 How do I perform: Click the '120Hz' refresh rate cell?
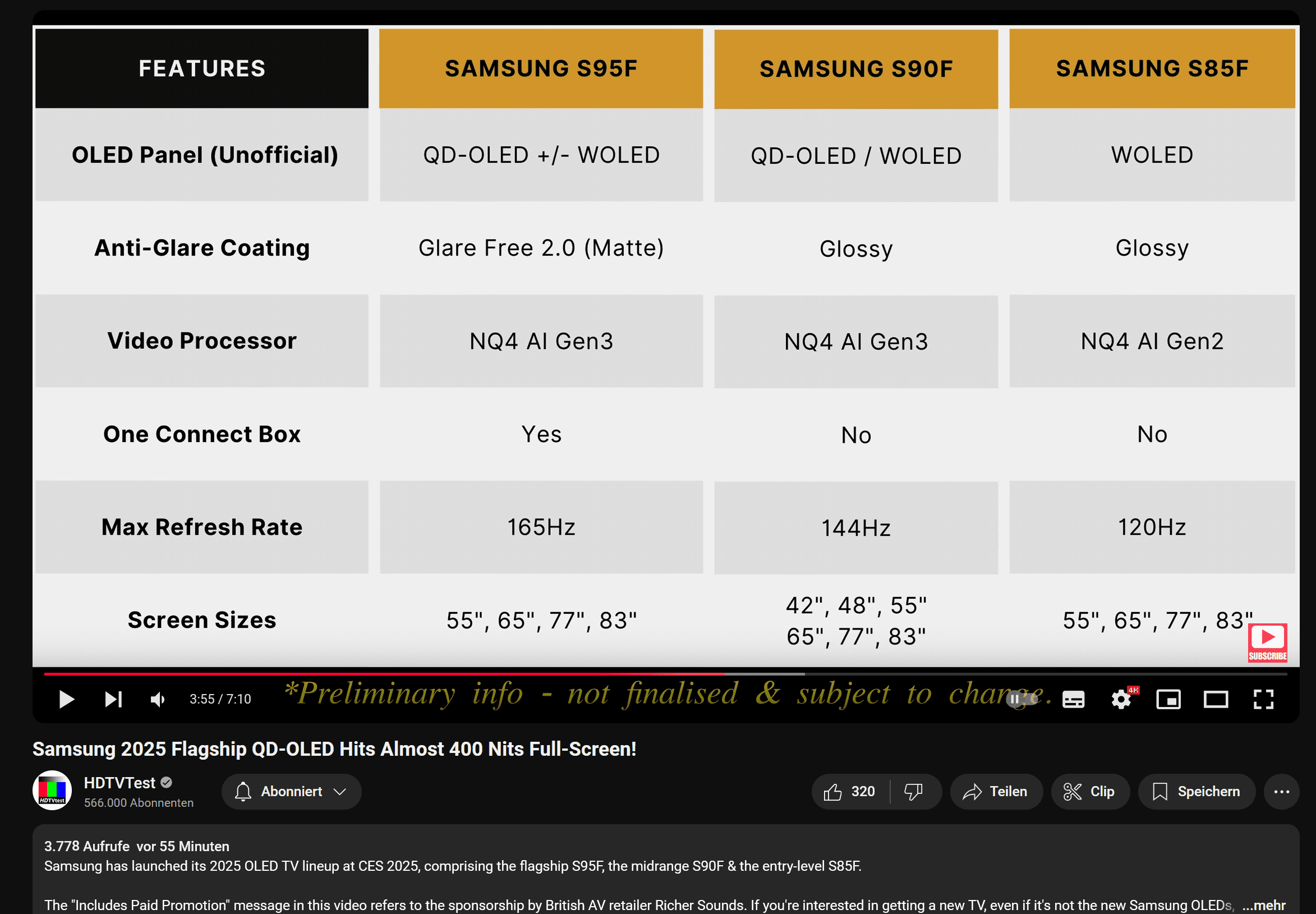coord(1152,527)
